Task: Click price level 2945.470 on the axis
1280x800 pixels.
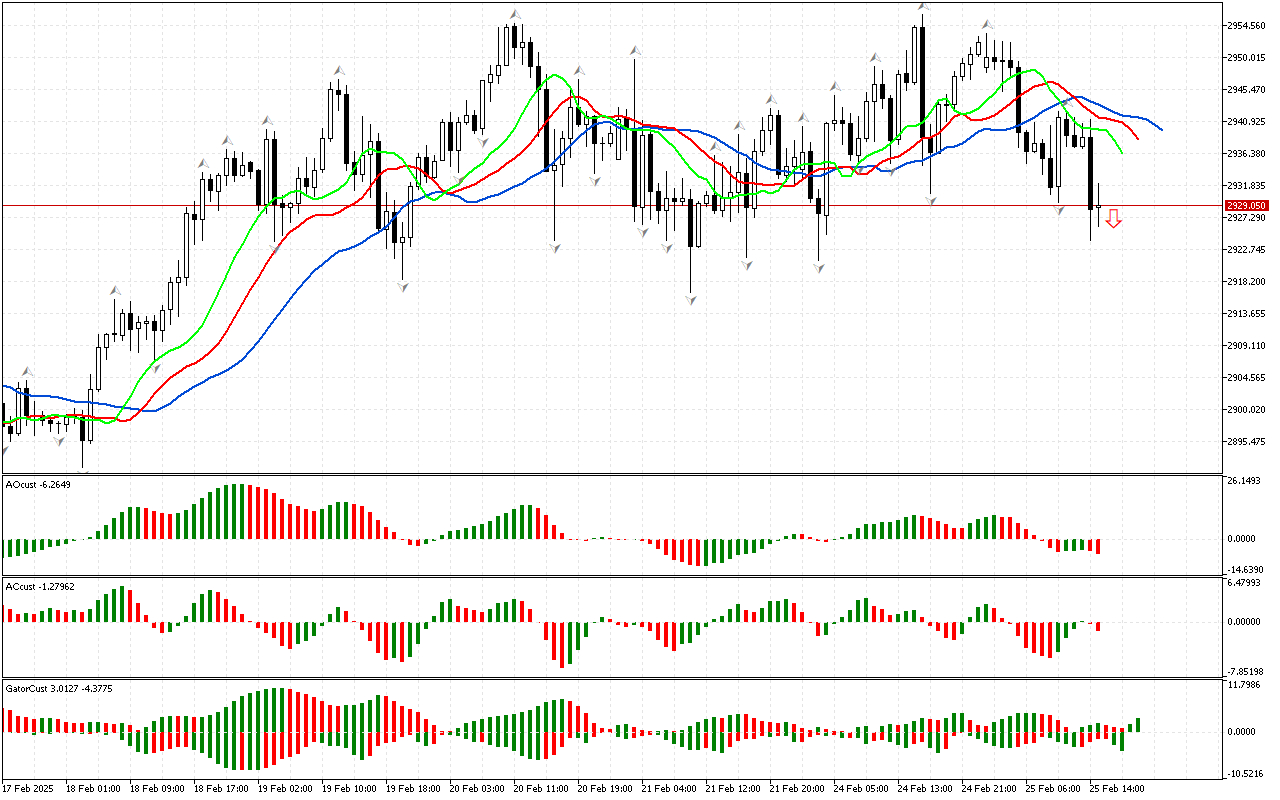Action: (x=1246, y=89)
